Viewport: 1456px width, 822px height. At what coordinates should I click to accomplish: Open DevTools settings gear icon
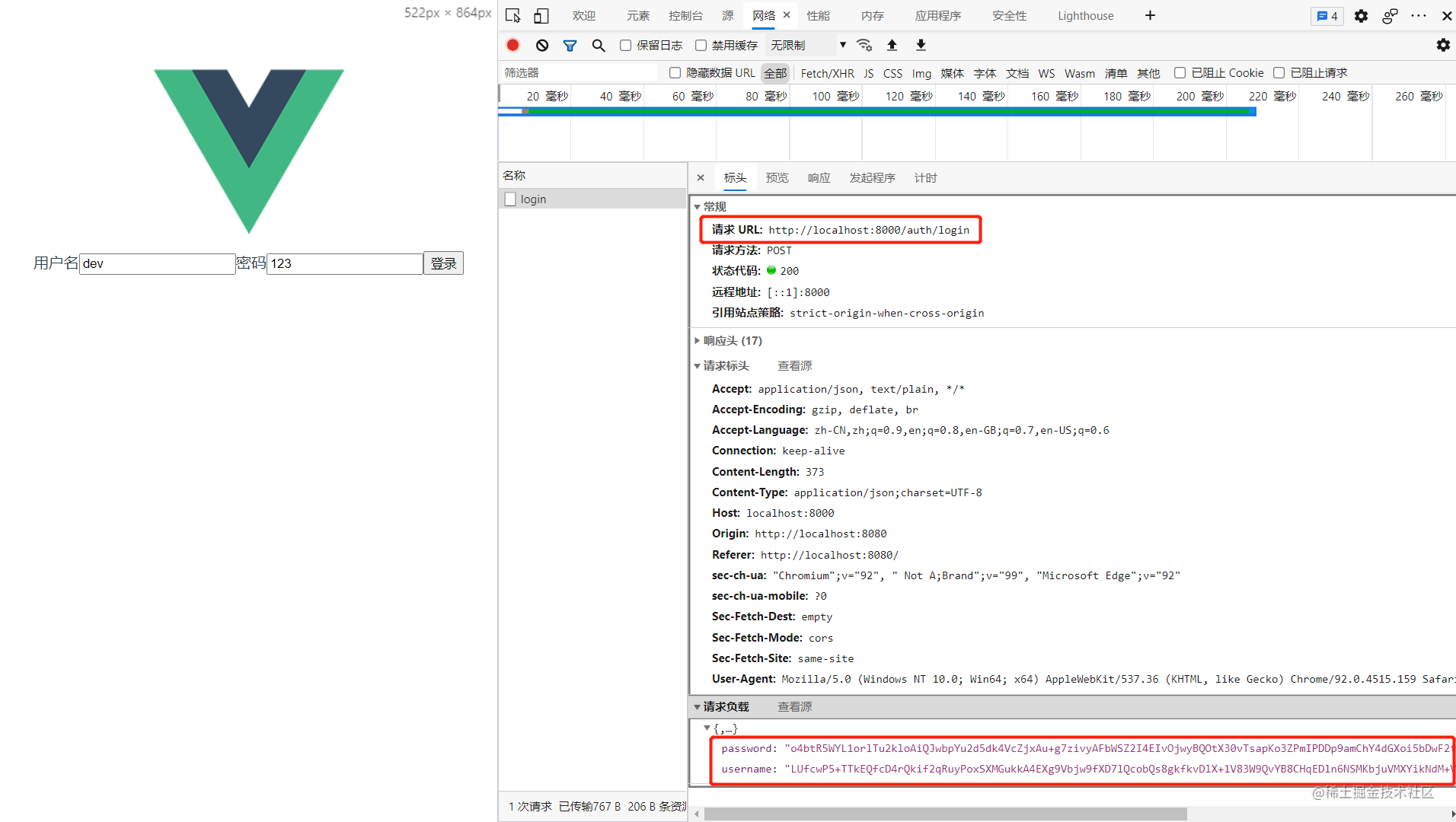point(1361,16)
